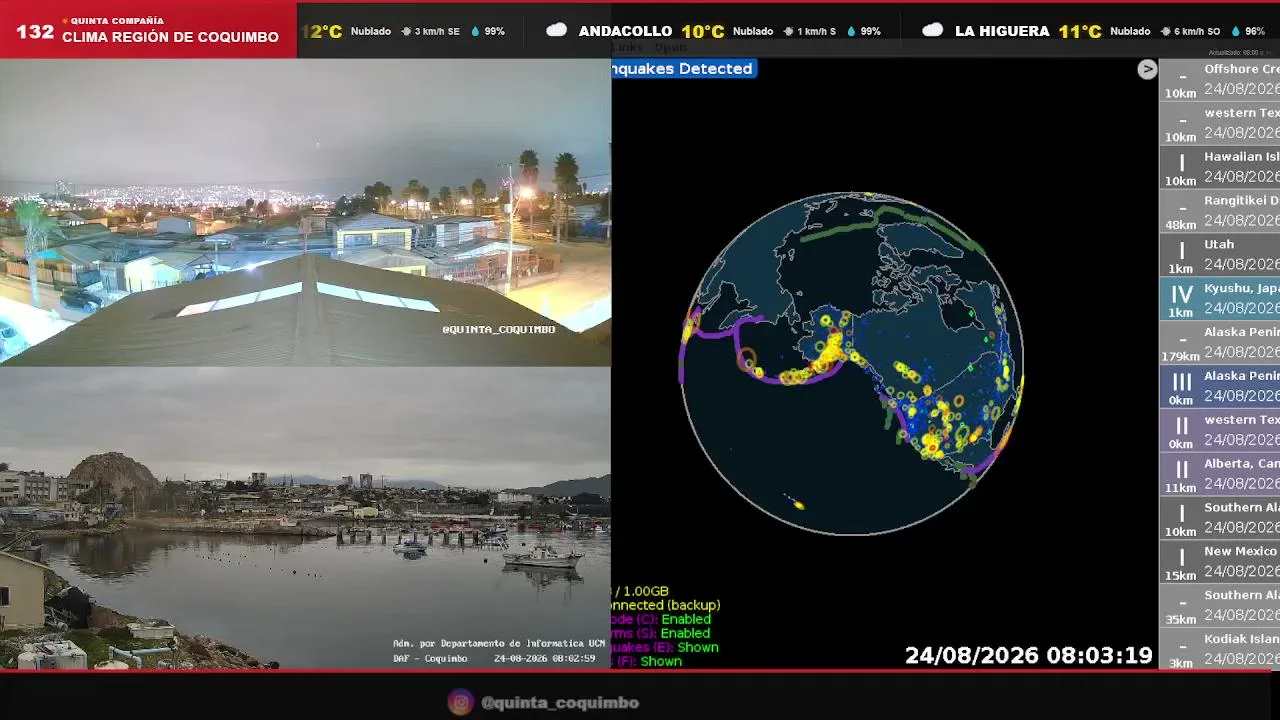Select the Alaska Peninsula intensity III badge
This screenshot has height=720, width=1280.
coord(1181,387)
